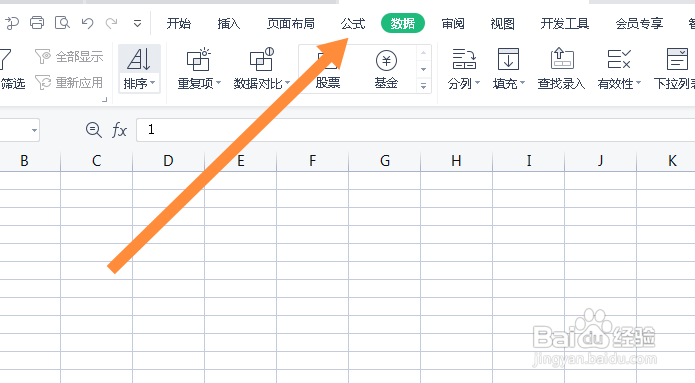Open filter group dialog launcher
The image size is (695, 383).
click(105, 100)
